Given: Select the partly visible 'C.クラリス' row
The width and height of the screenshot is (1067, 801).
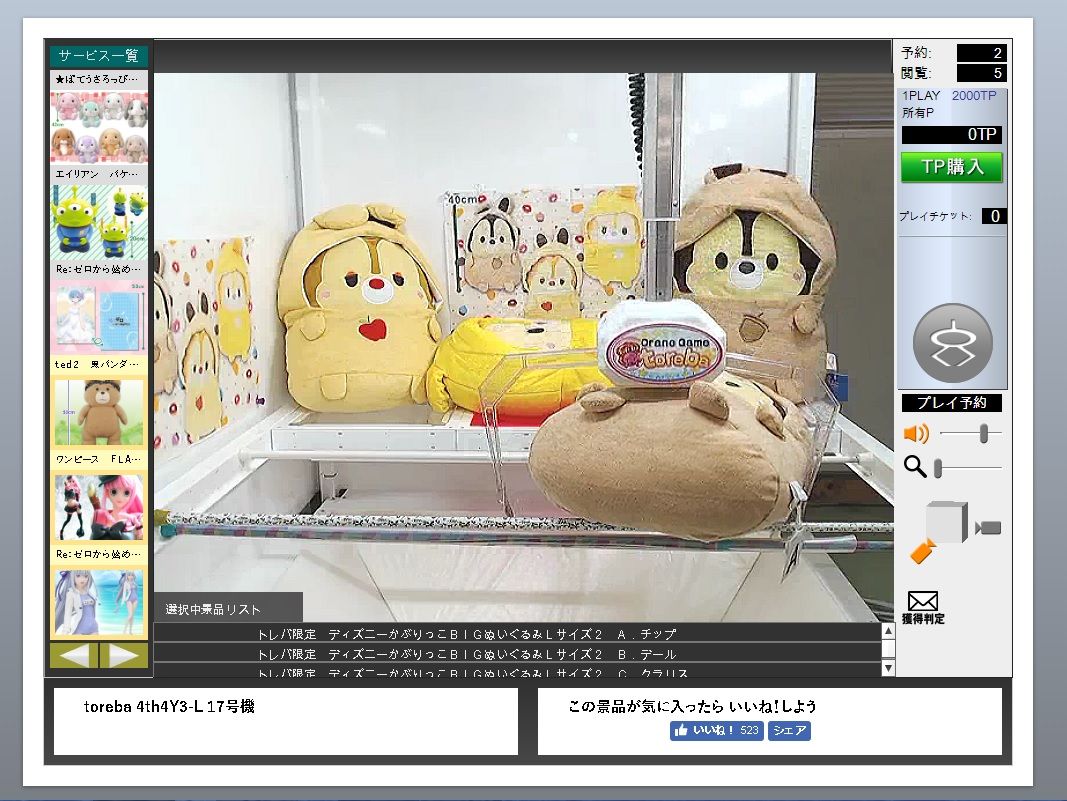Looking at the screenshot, I should pyautogui.click(x=517, y=672).
